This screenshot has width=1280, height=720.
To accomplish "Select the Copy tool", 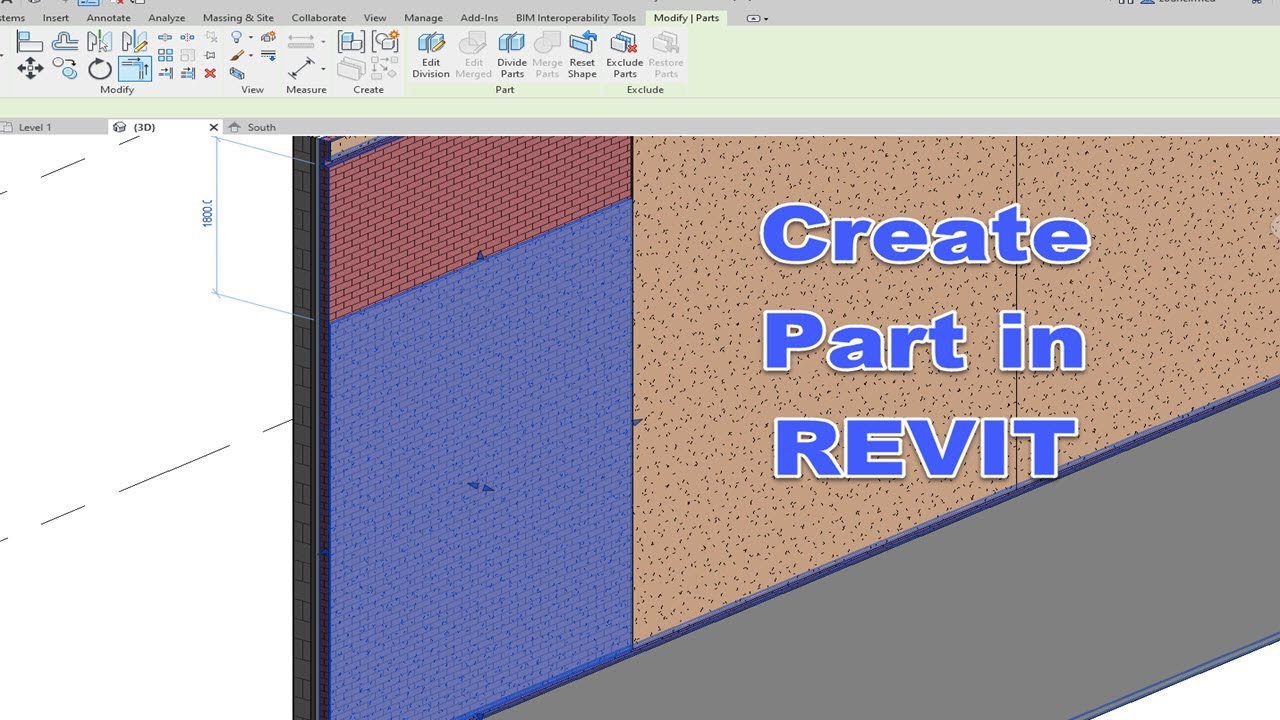I will tap(65, 69).
